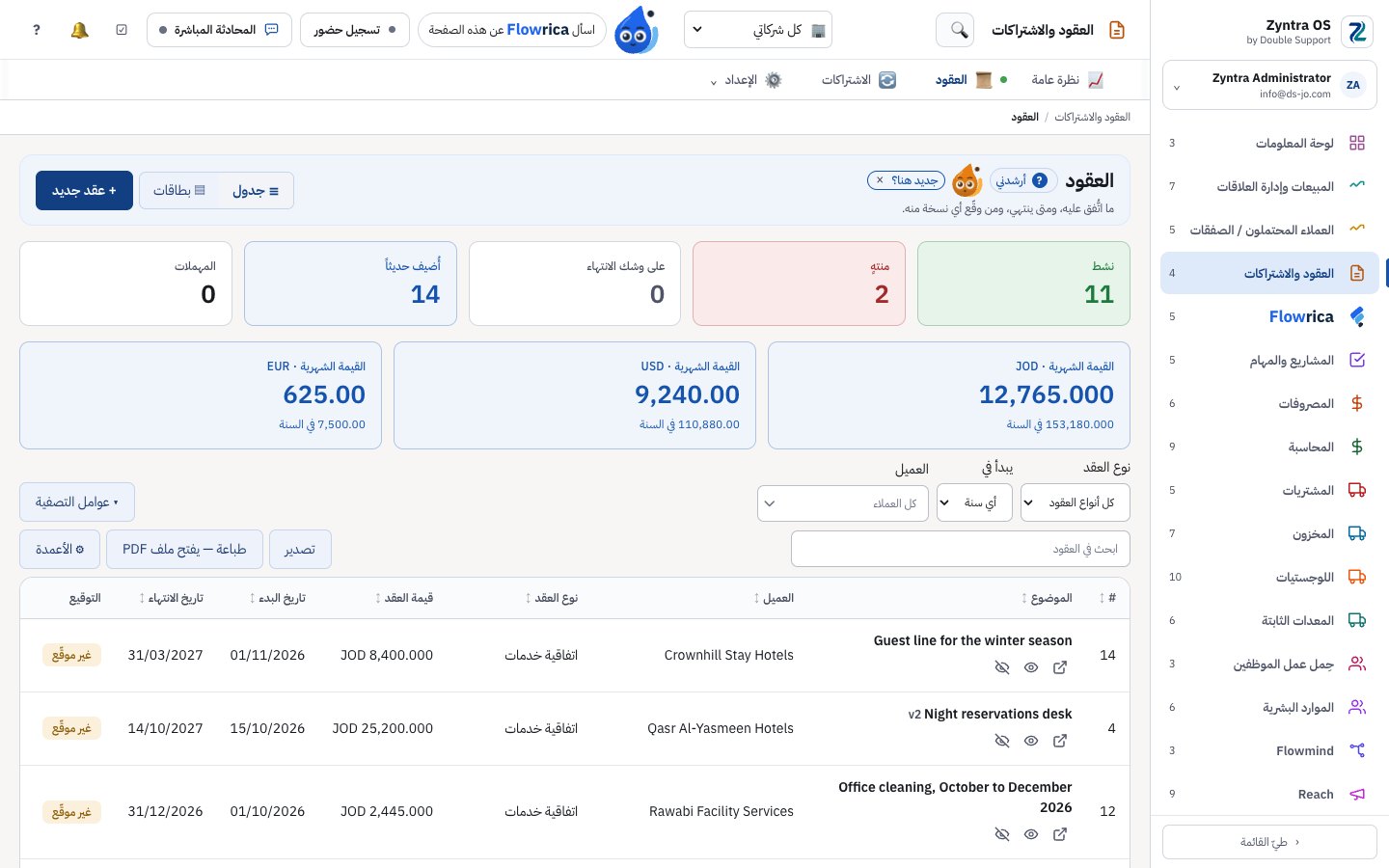
Task: Open the tasks checklist icon in header
Action: click(x=122, y=30)
